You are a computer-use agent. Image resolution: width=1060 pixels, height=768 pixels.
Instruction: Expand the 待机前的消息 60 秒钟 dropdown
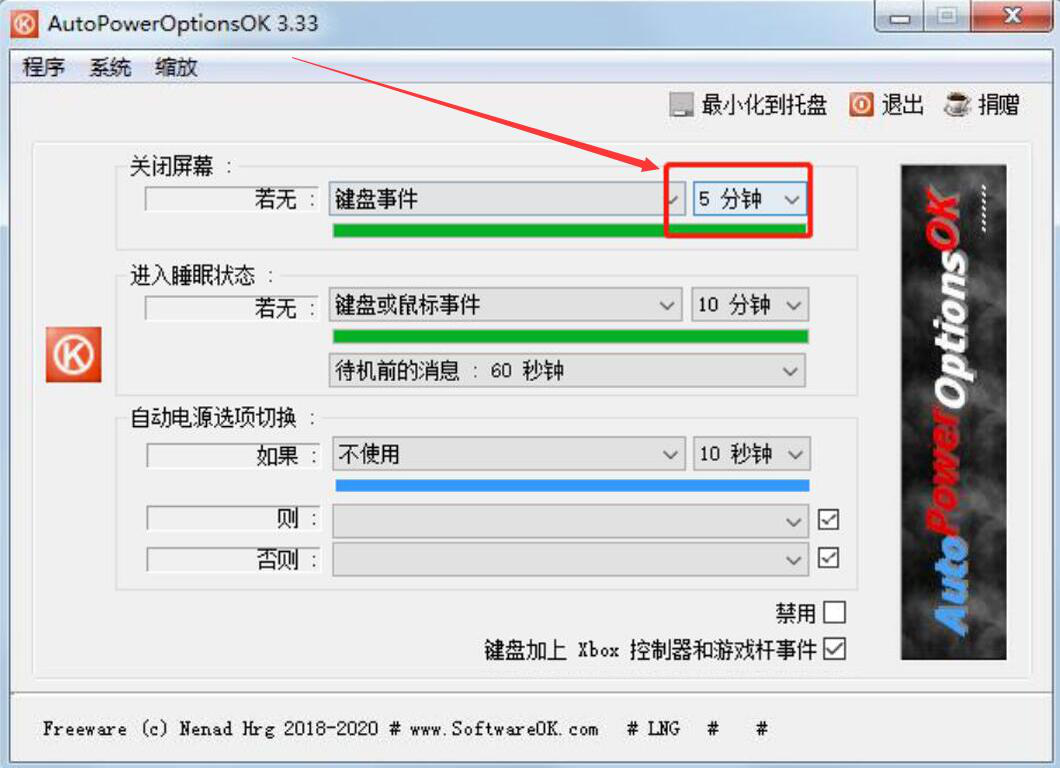tap(567, 370)
